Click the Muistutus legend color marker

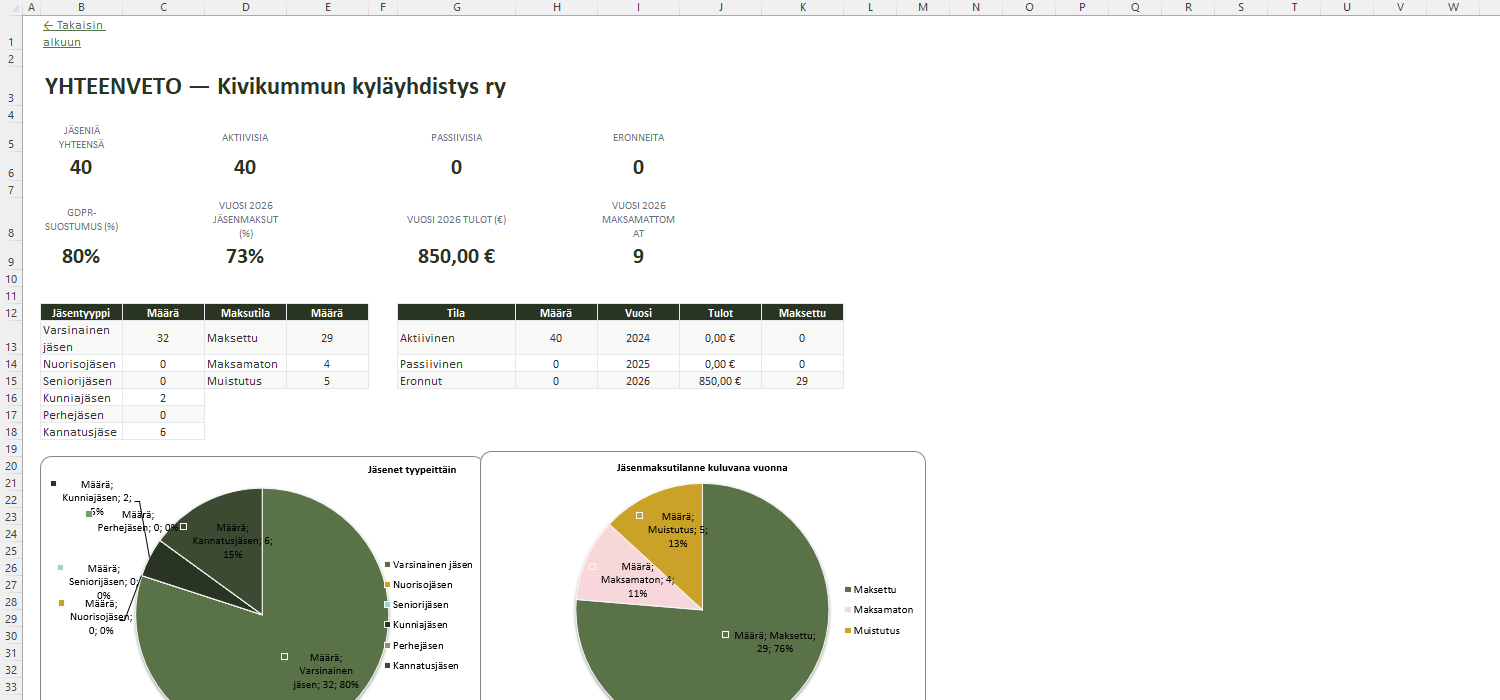pyautogui.click(x=848, y=631)
